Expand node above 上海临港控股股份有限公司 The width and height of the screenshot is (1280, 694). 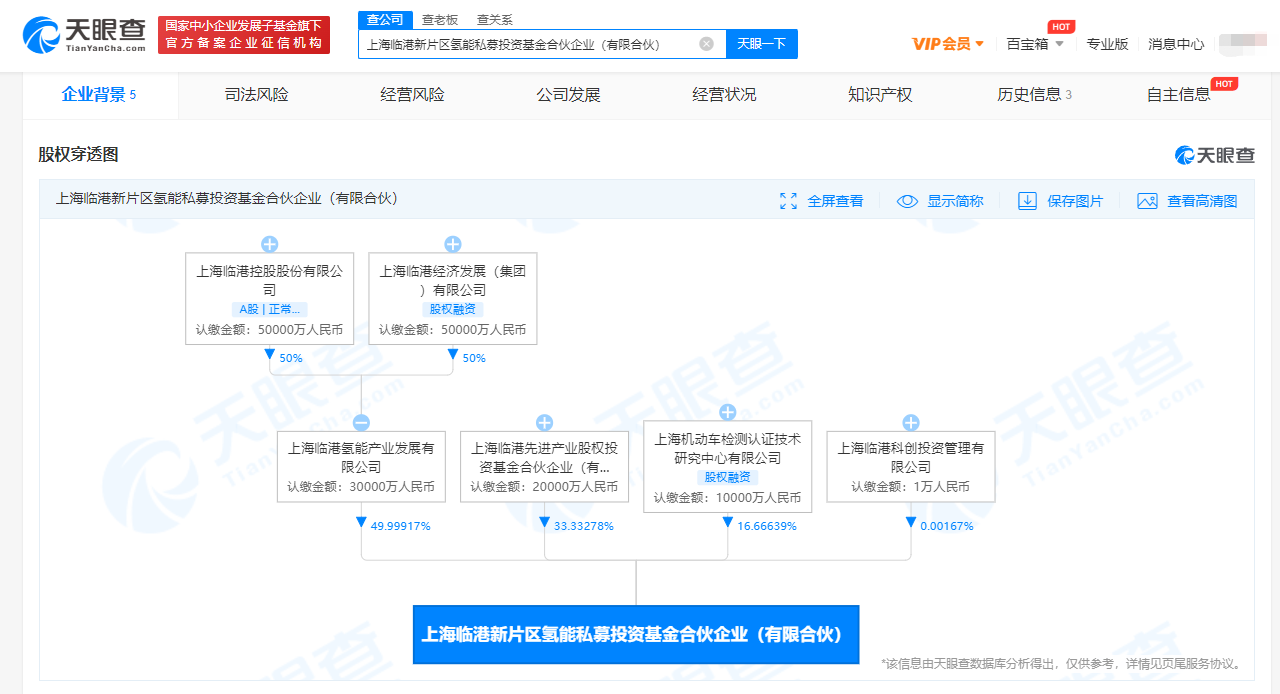(269, 244)
